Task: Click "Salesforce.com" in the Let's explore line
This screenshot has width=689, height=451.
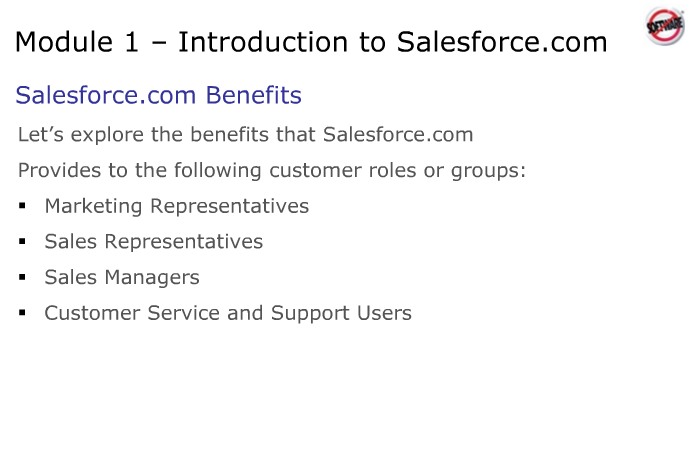Action: [398, 134]
